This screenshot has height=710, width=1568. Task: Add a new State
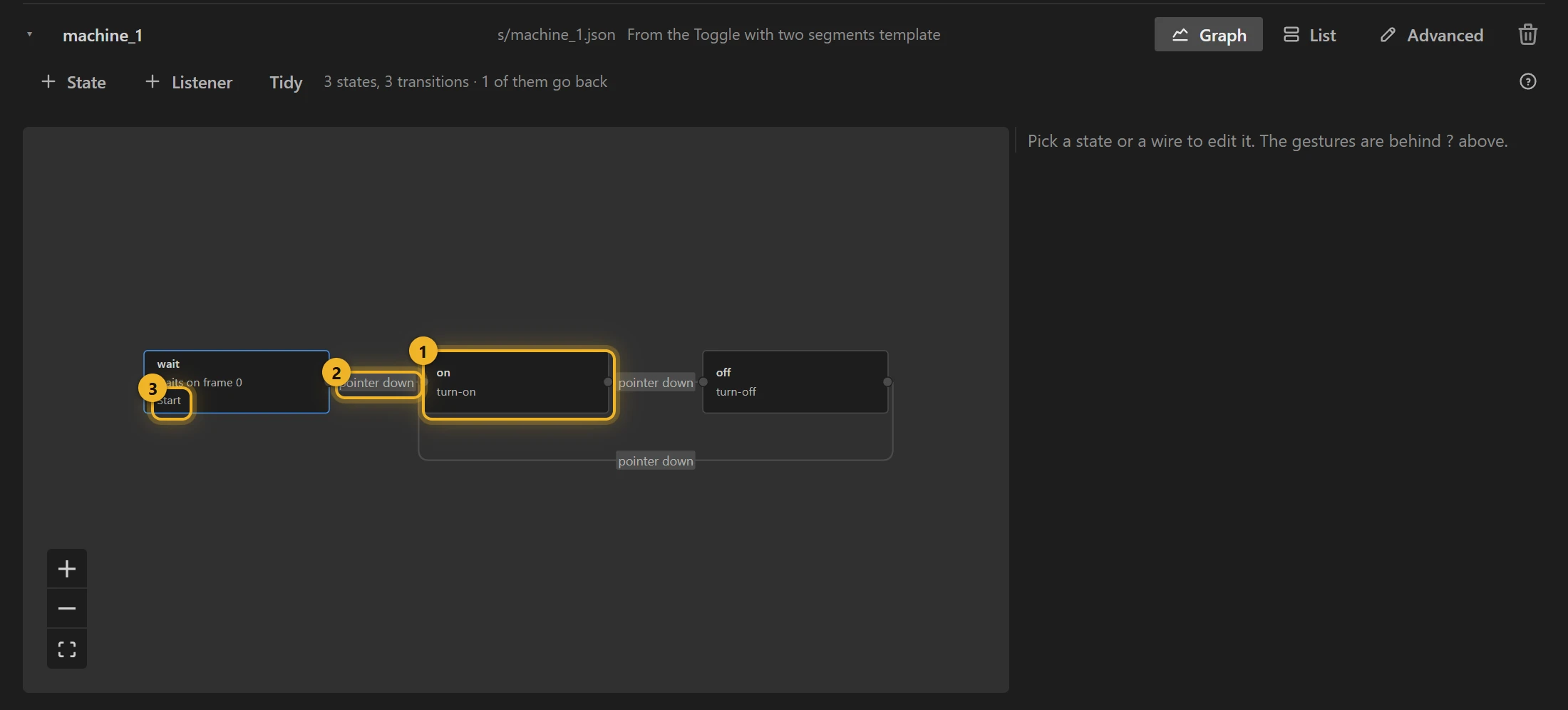(73, 82)
